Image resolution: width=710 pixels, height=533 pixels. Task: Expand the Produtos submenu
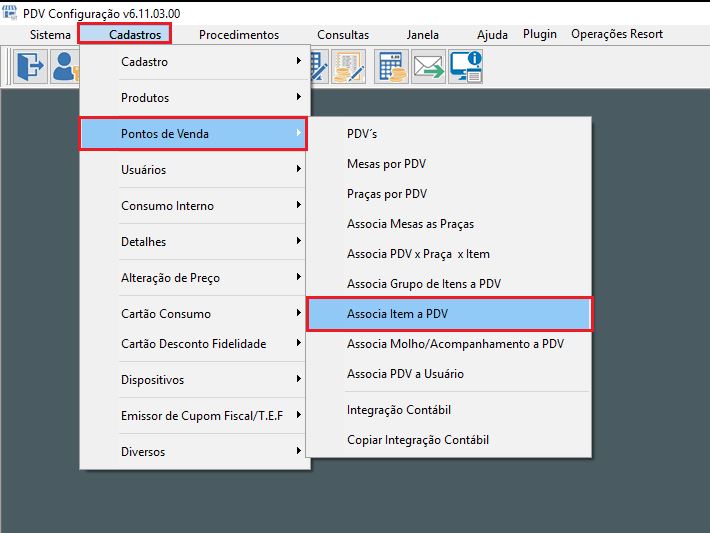(195, 97)
